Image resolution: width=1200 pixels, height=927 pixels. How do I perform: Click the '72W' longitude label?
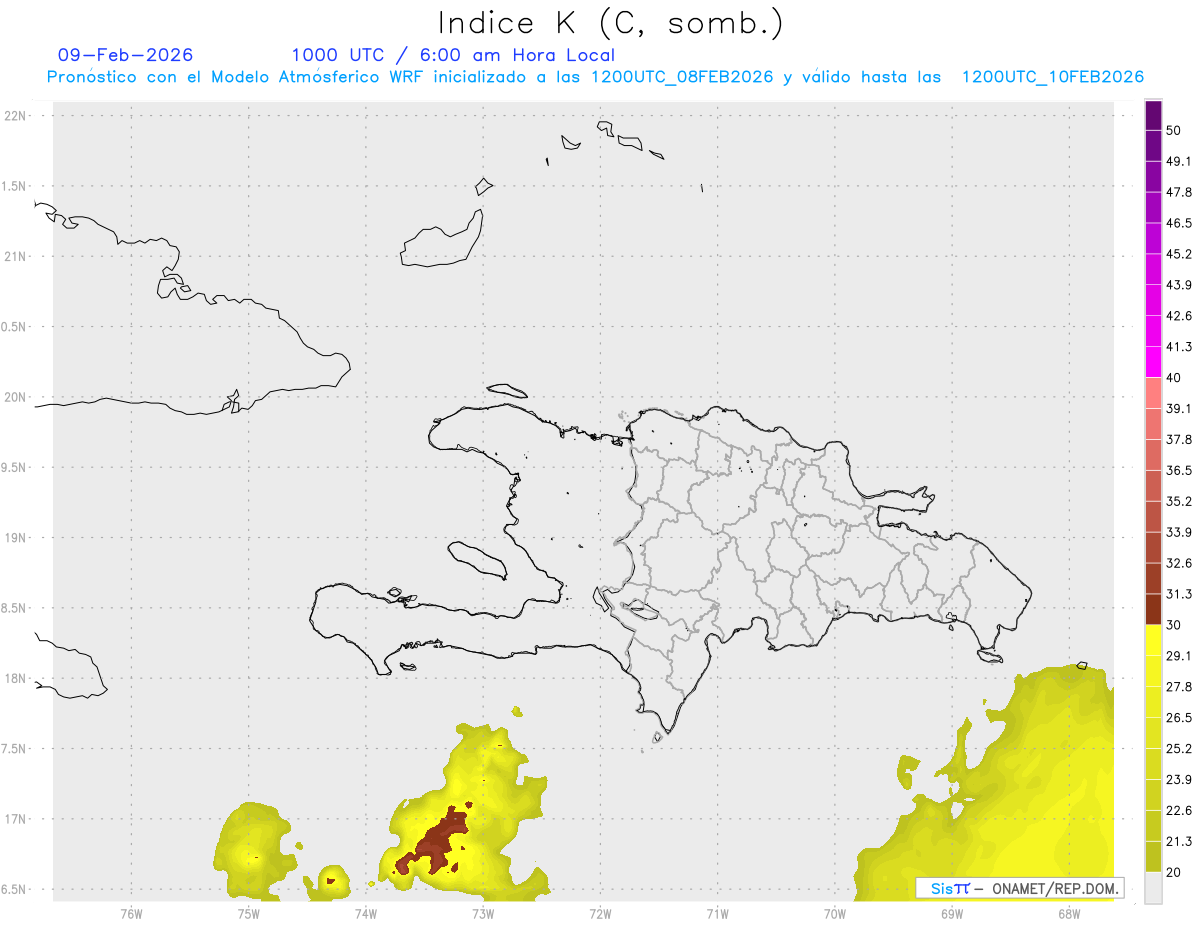pos(600,913)
